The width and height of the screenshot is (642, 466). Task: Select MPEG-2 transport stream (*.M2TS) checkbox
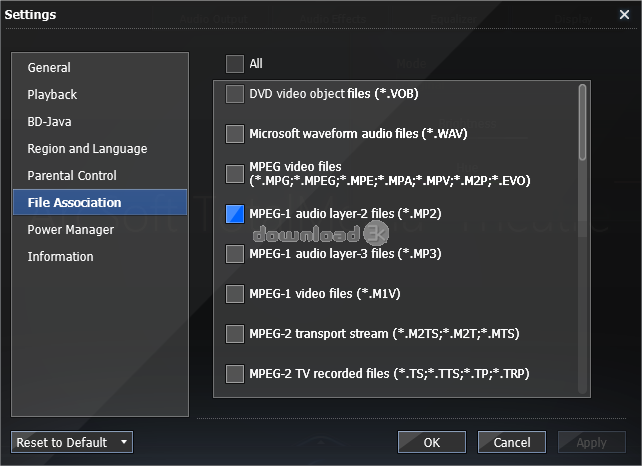tap(235, 334)
